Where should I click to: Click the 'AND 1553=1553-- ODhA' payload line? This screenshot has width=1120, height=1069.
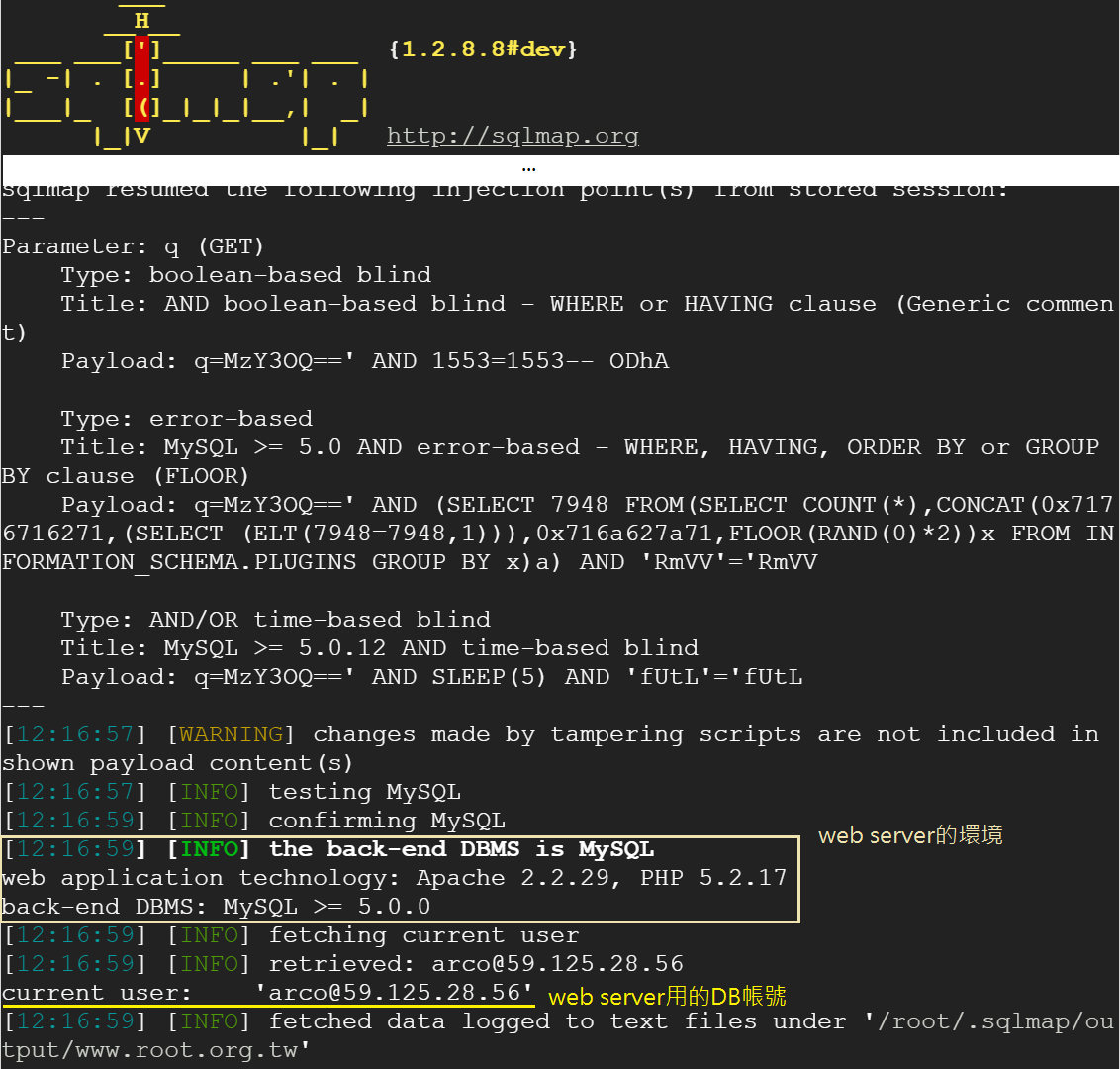[x=365, y=361]
